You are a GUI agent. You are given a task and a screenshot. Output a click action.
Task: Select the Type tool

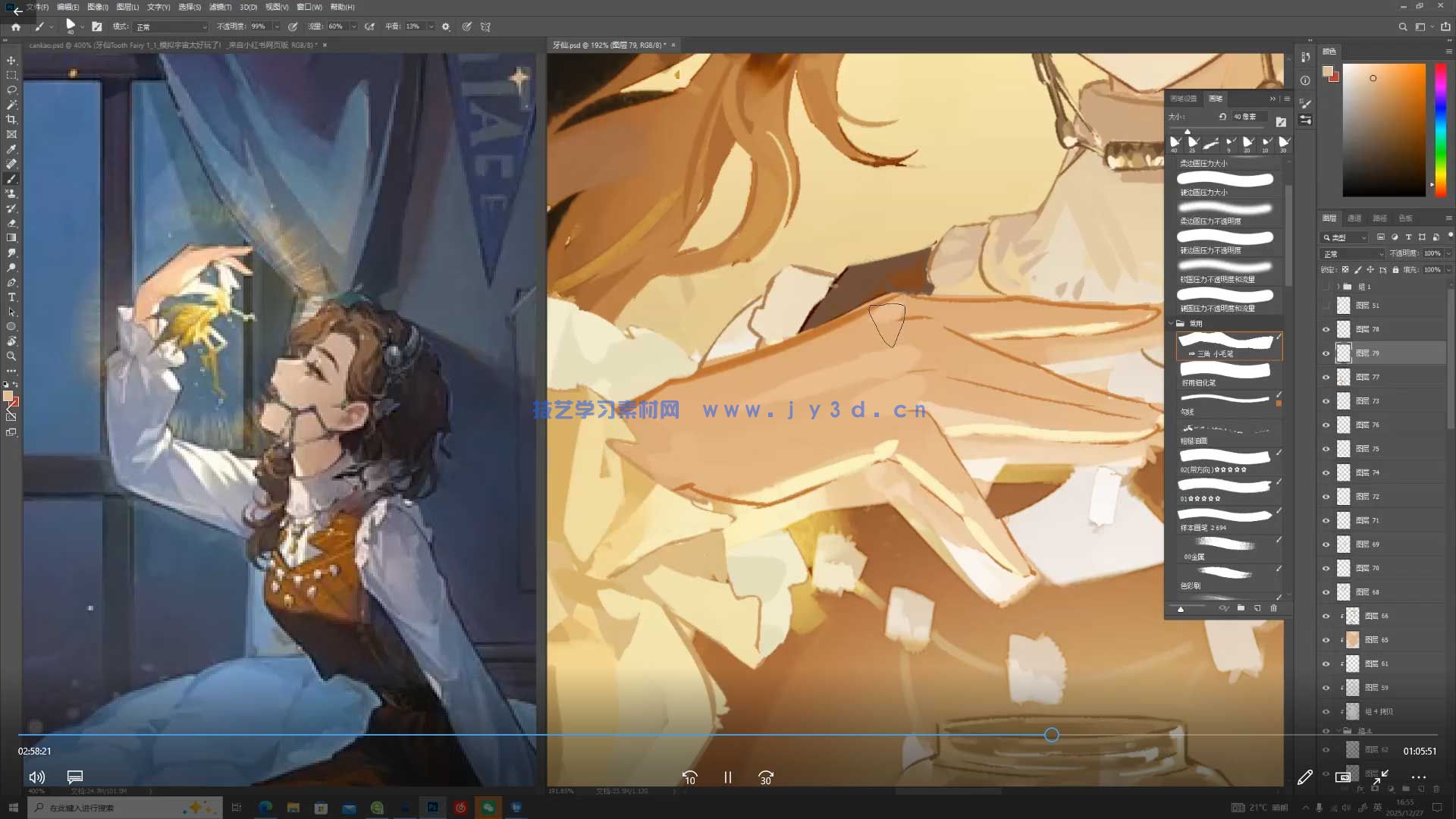[11, 297]
